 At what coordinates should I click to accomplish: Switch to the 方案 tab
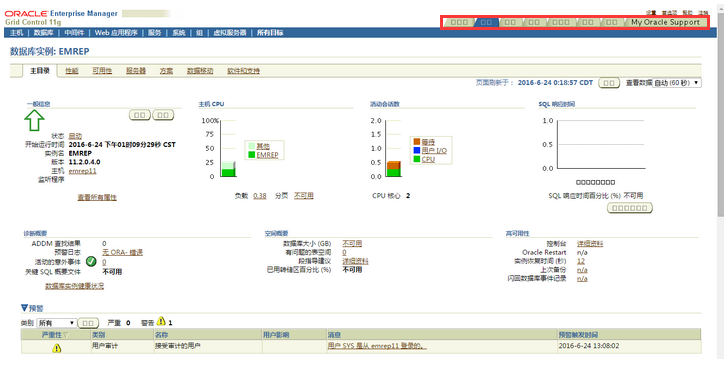[x=166, y=71]
